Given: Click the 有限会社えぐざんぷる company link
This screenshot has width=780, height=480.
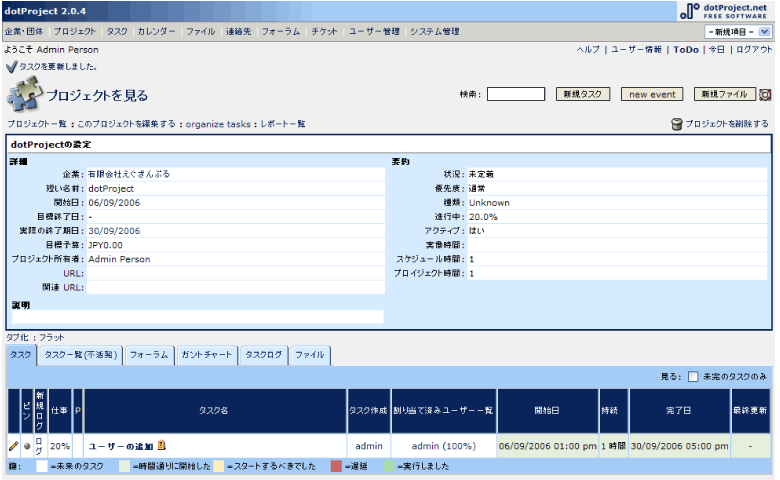Looking at the screenshot, I should tap(129, 174).
